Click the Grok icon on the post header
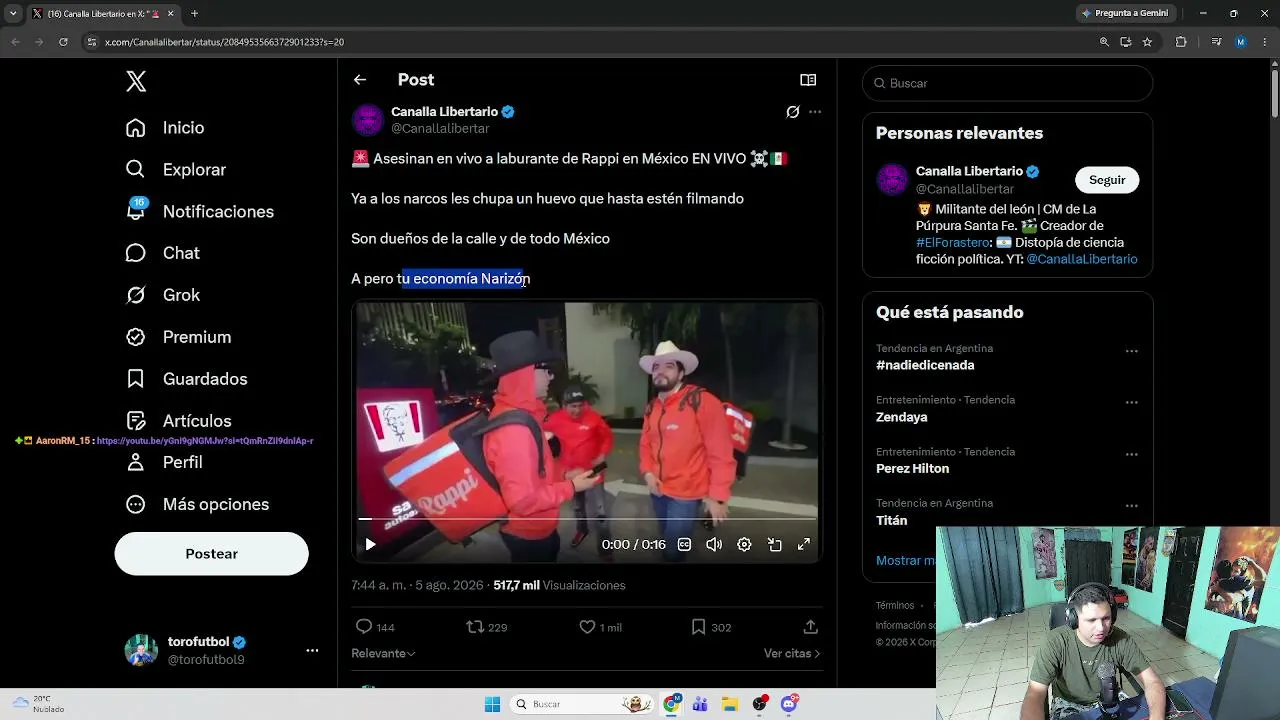 pos(793,112)
